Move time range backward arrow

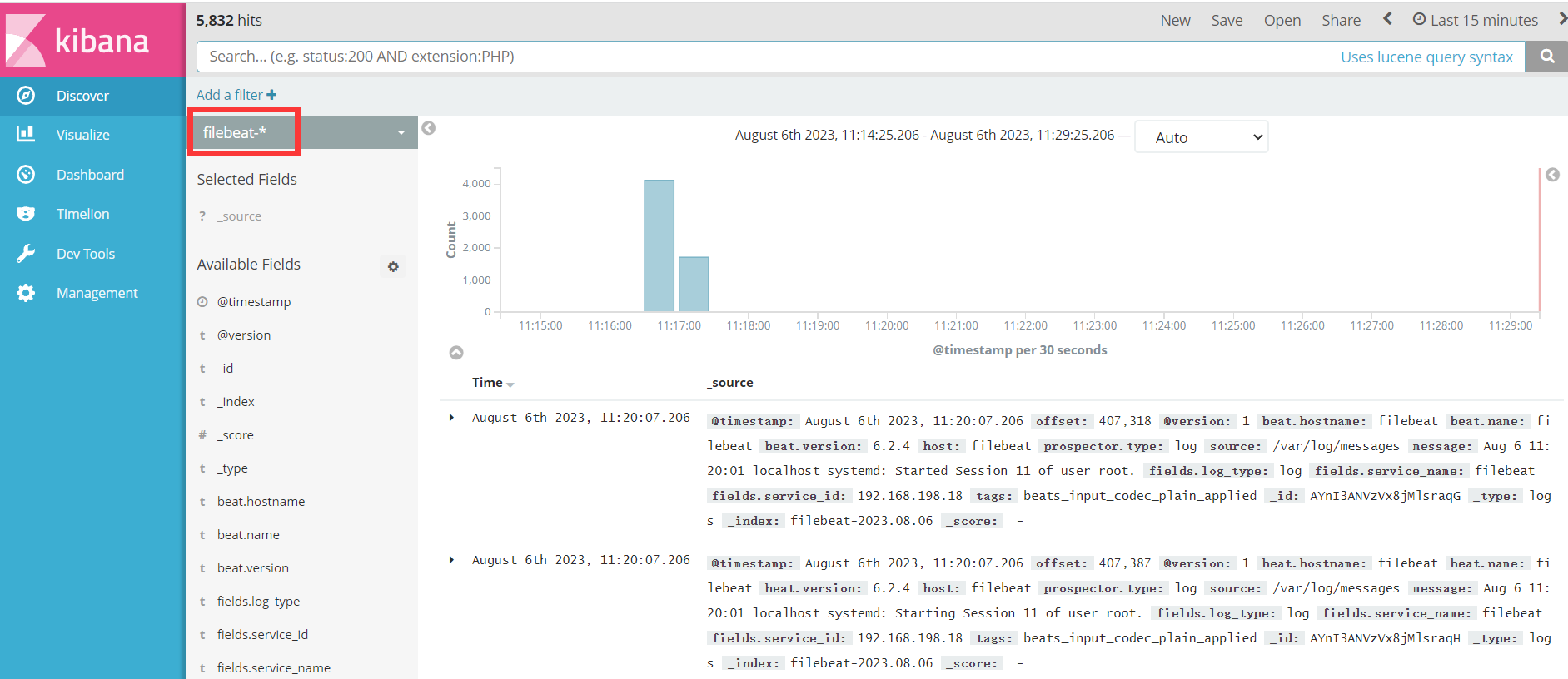(1387, 19)
